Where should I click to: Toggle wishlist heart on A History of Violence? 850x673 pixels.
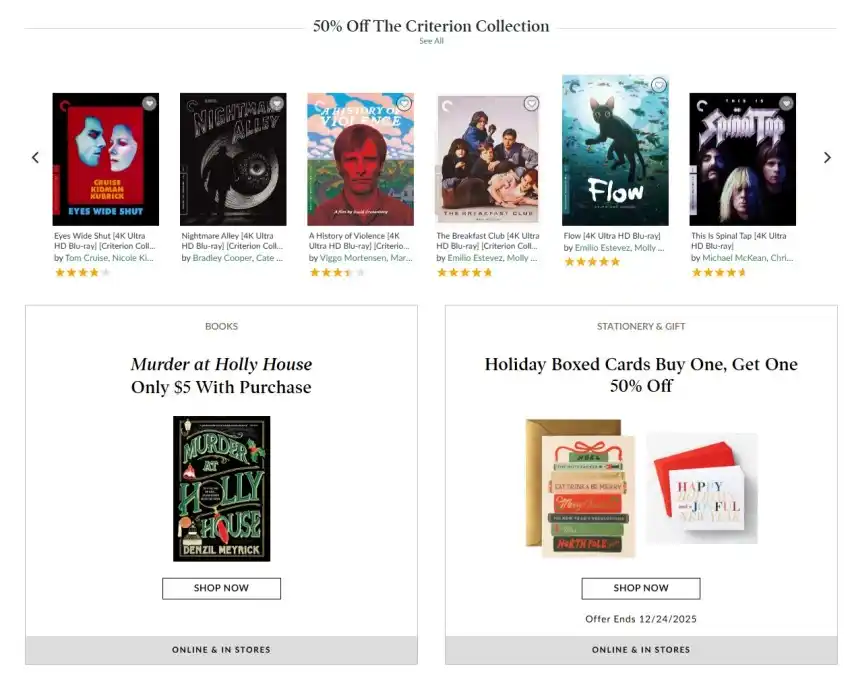(x=404, y=103)
